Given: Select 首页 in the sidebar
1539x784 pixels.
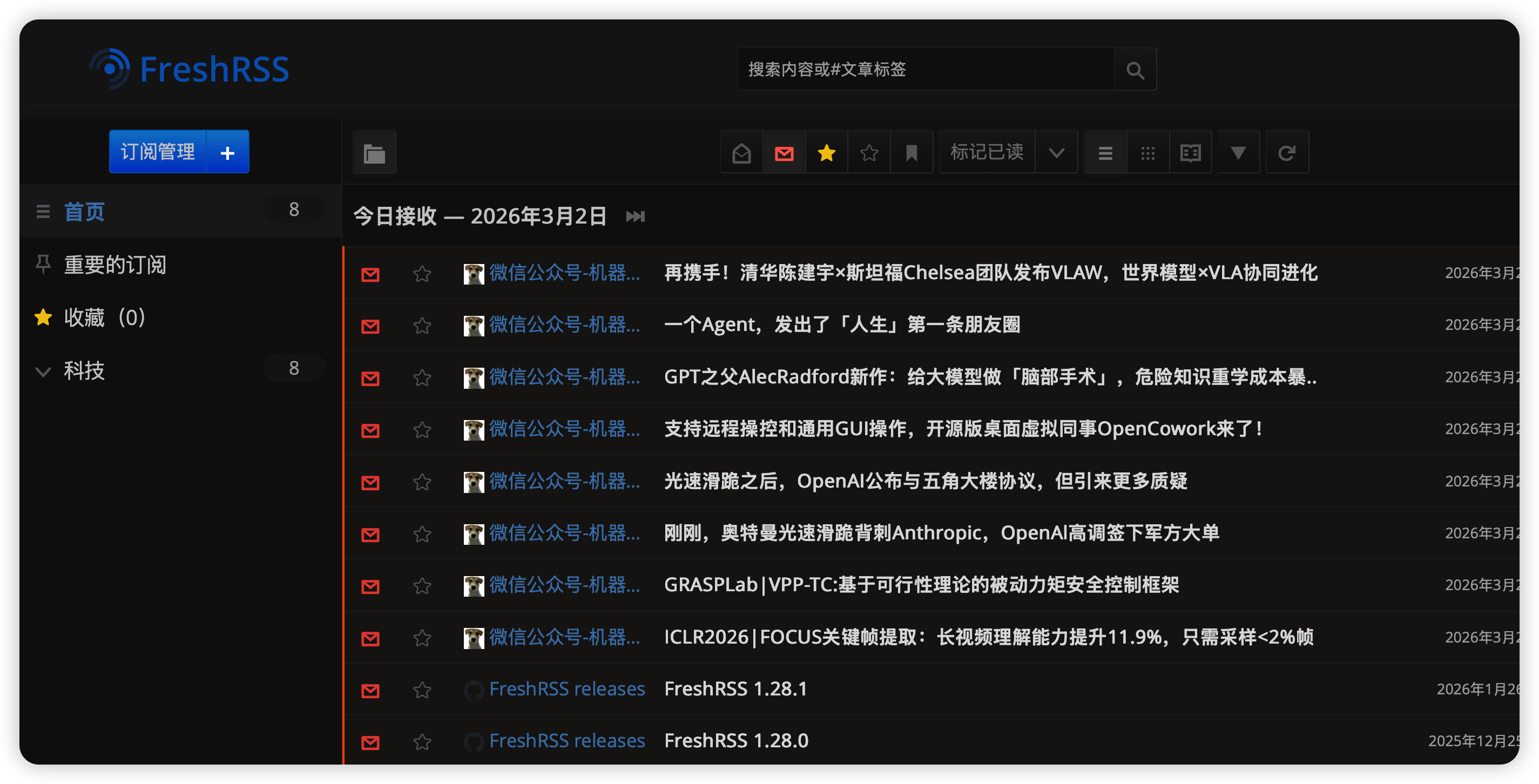Looking at the screenshot, I should (x=84, y=212).
